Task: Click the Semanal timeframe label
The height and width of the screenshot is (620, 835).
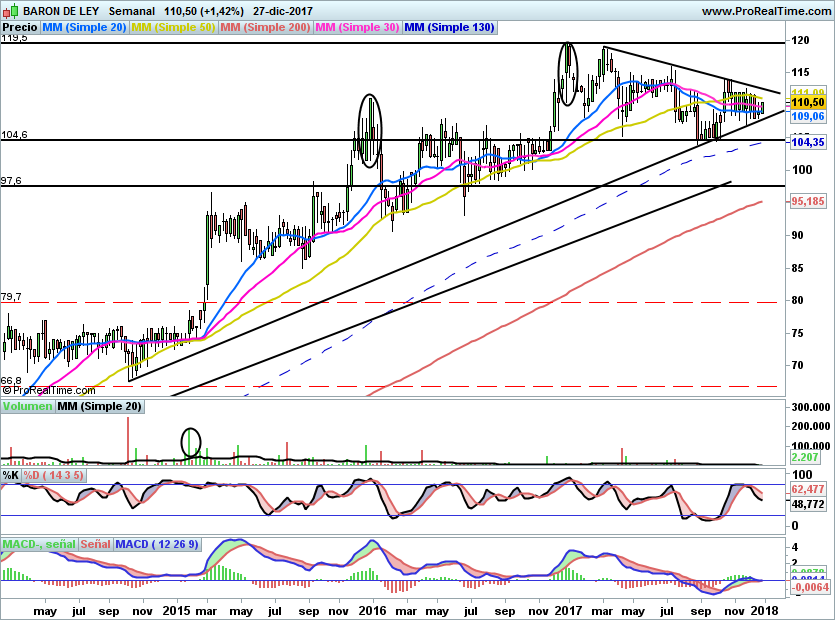Action: click(x=131, y=11)
